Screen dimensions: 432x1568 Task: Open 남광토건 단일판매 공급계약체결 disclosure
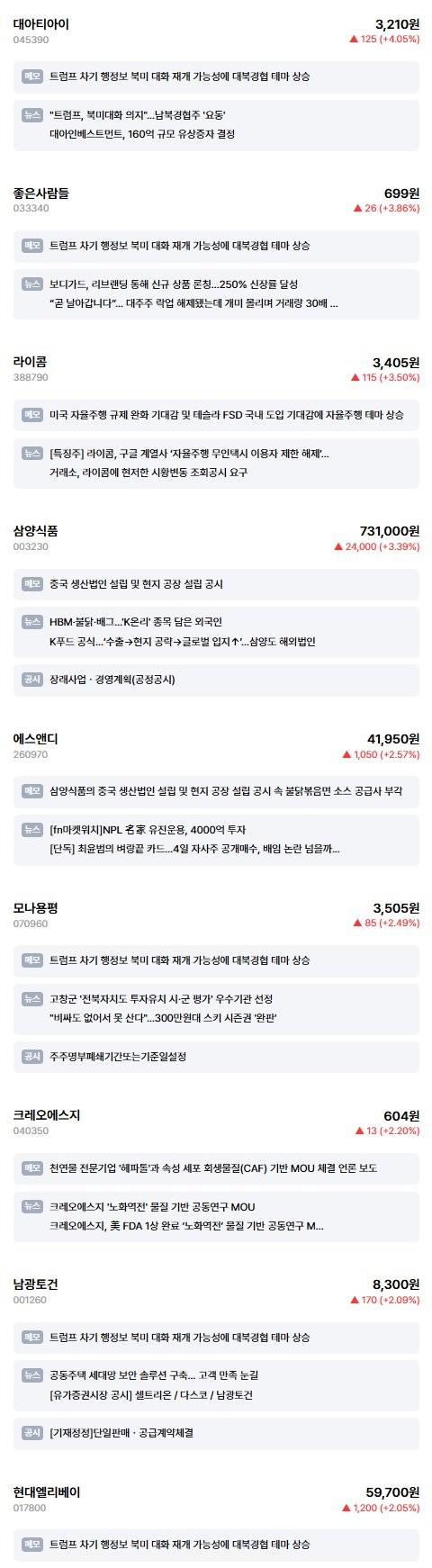pos(121,1432)
